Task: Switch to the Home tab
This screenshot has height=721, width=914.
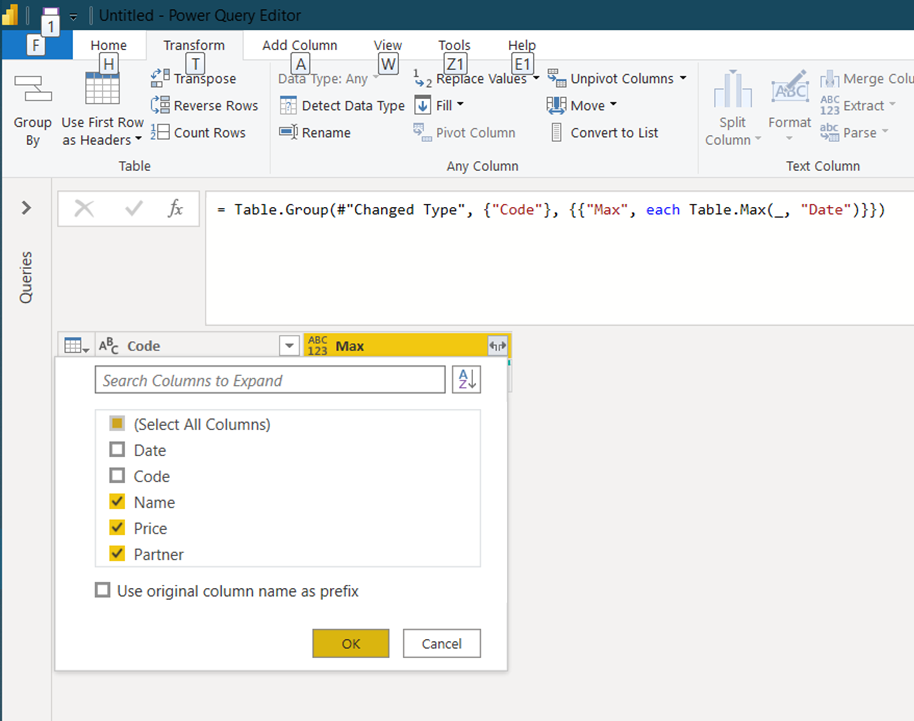Action: click(x=108, y=45)
